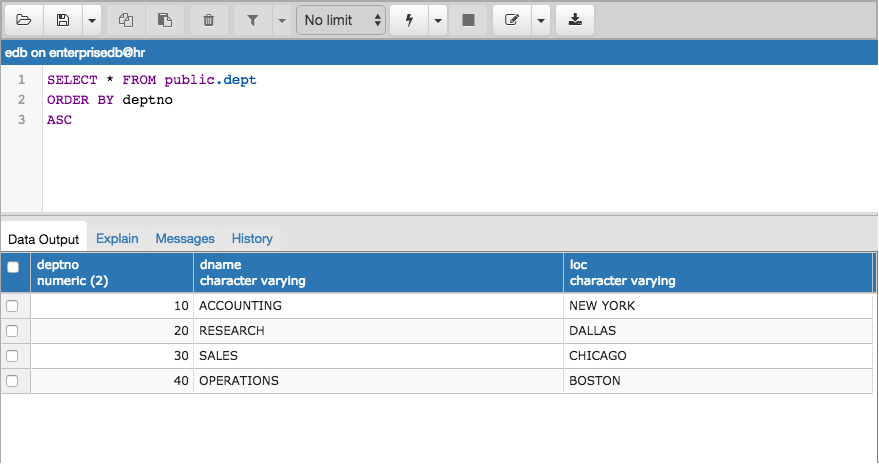Expand the execute options dropdown arrow
The image size is (879, 466).
[438, 20]
